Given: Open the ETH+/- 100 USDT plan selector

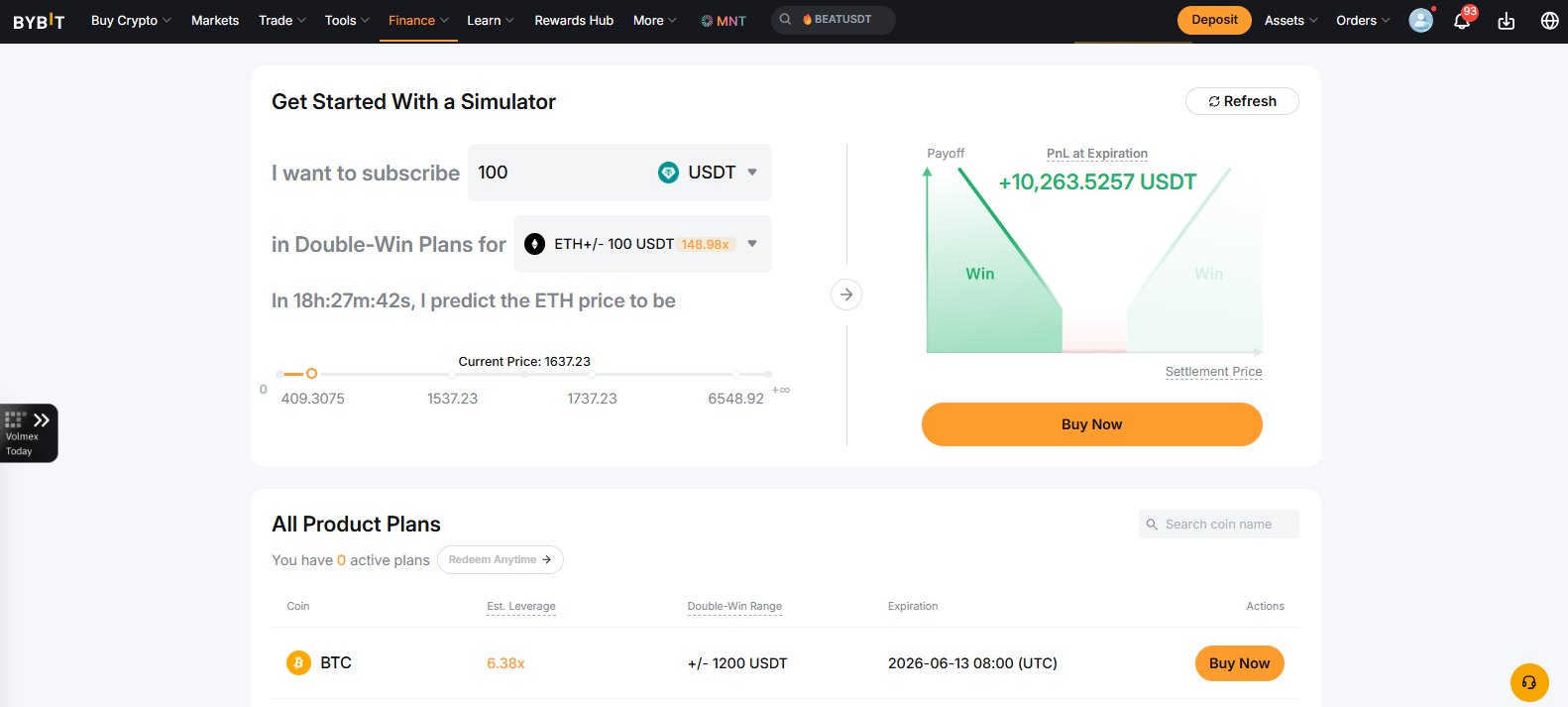Looking at the screenshot, I should 642,244.
